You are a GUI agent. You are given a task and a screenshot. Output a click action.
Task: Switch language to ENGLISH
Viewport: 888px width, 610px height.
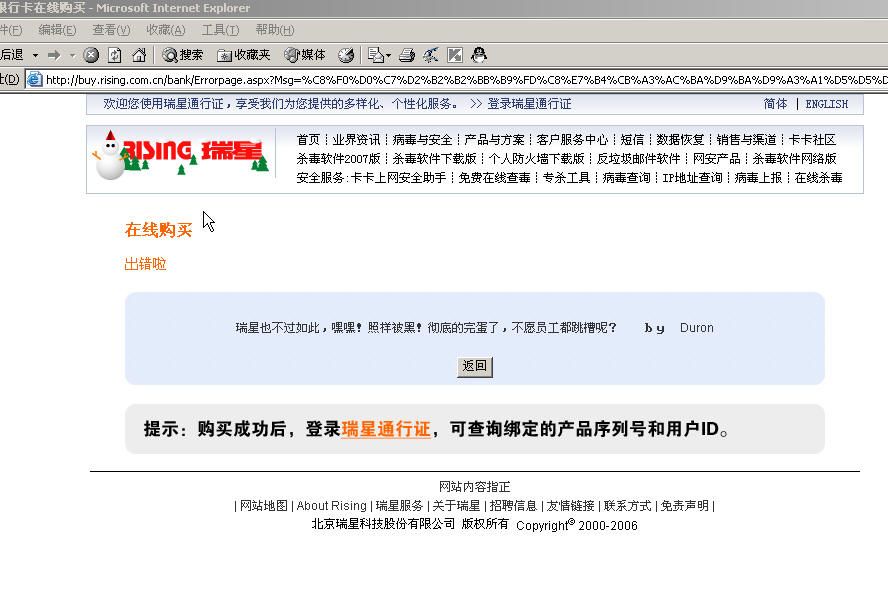coord(827,104)
